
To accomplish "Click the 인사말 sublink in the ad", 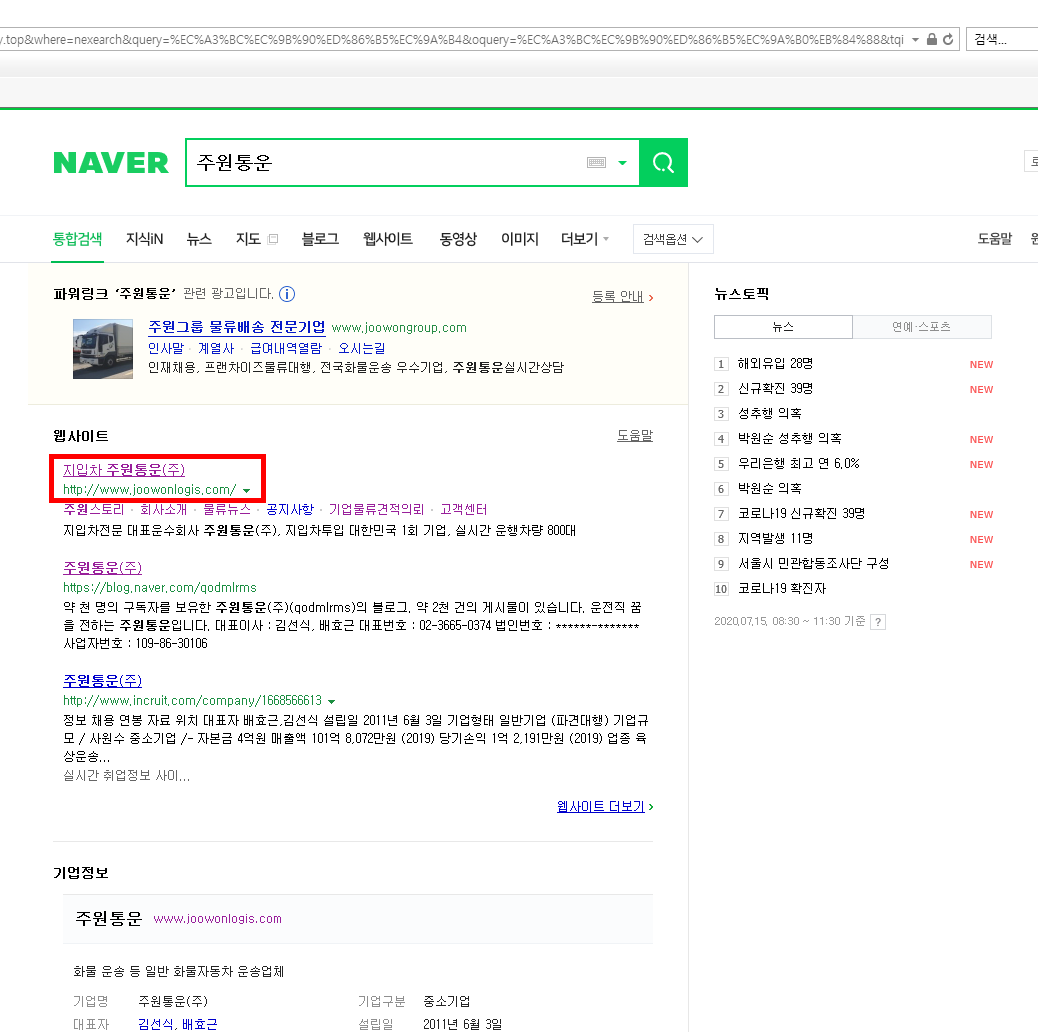I will point(165,348).
